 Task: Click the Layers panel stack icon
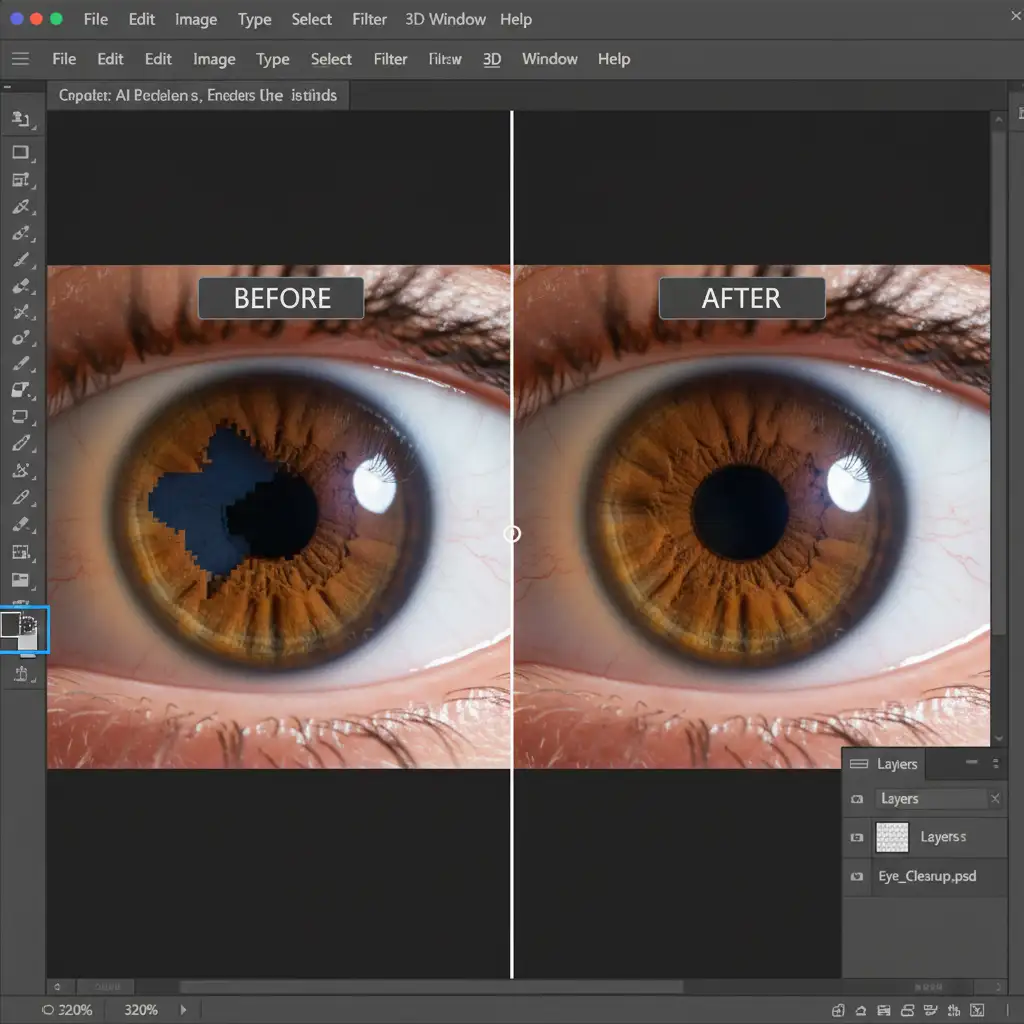coord(858,764)
